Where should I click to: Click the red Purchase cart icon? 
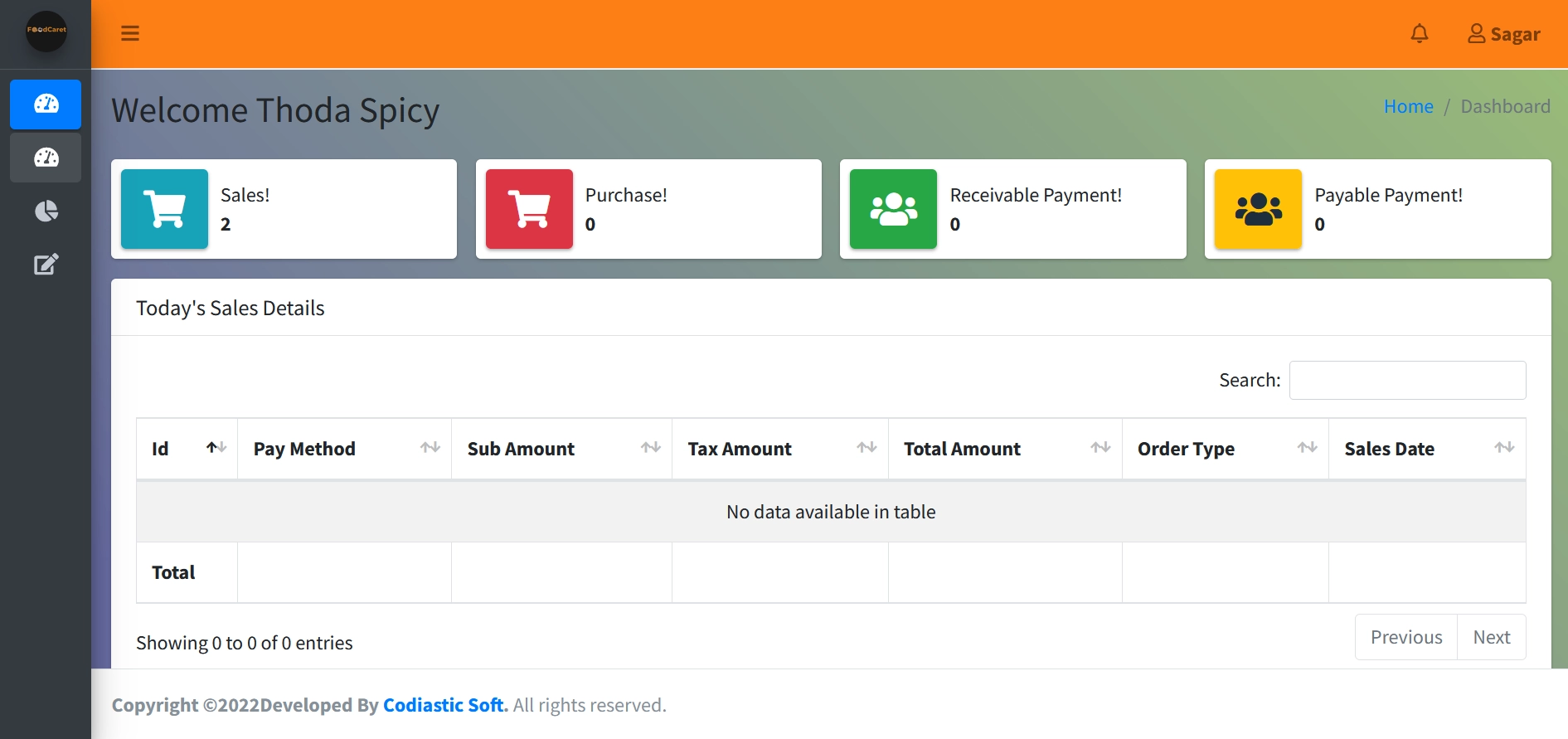pos(529,209)
